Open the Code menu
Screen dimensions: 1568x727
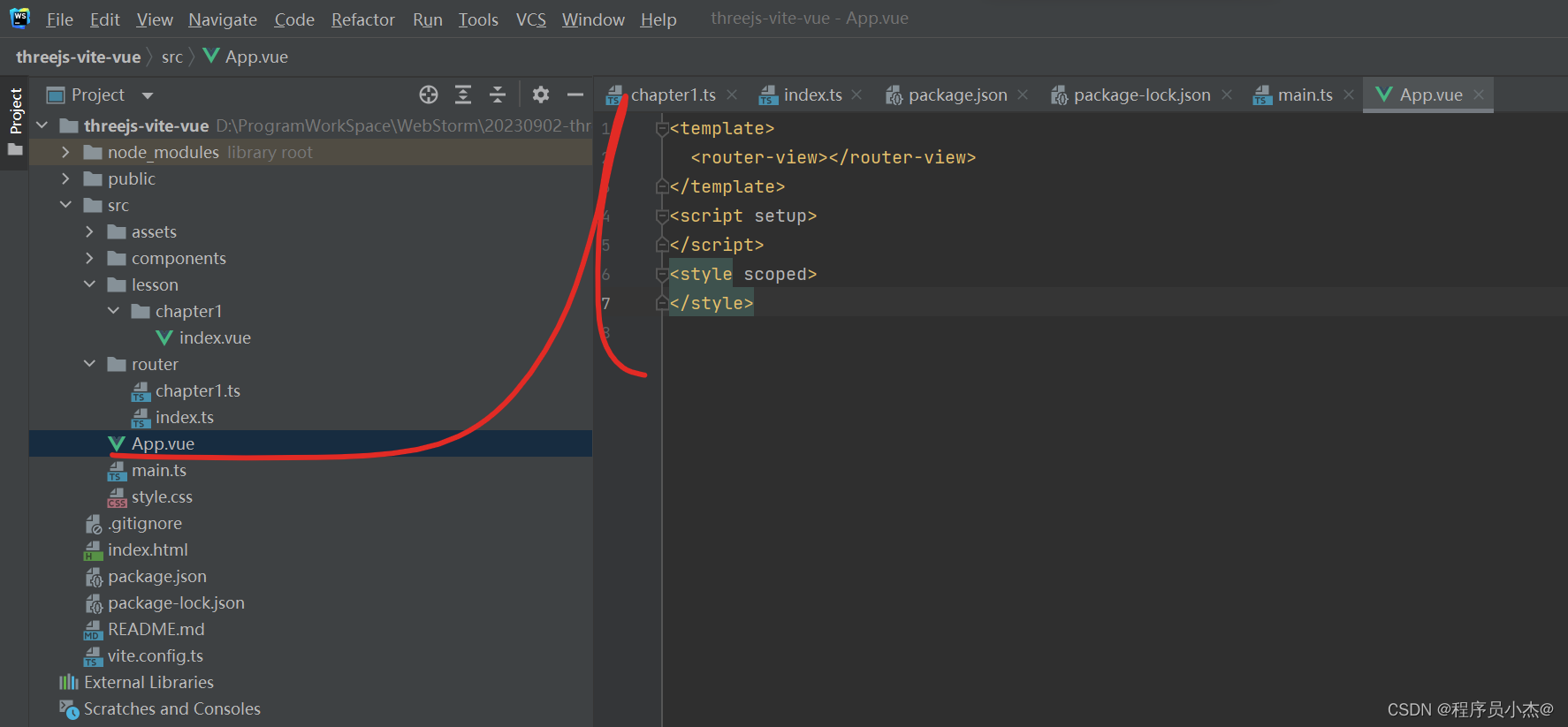(x=294, y=19)
